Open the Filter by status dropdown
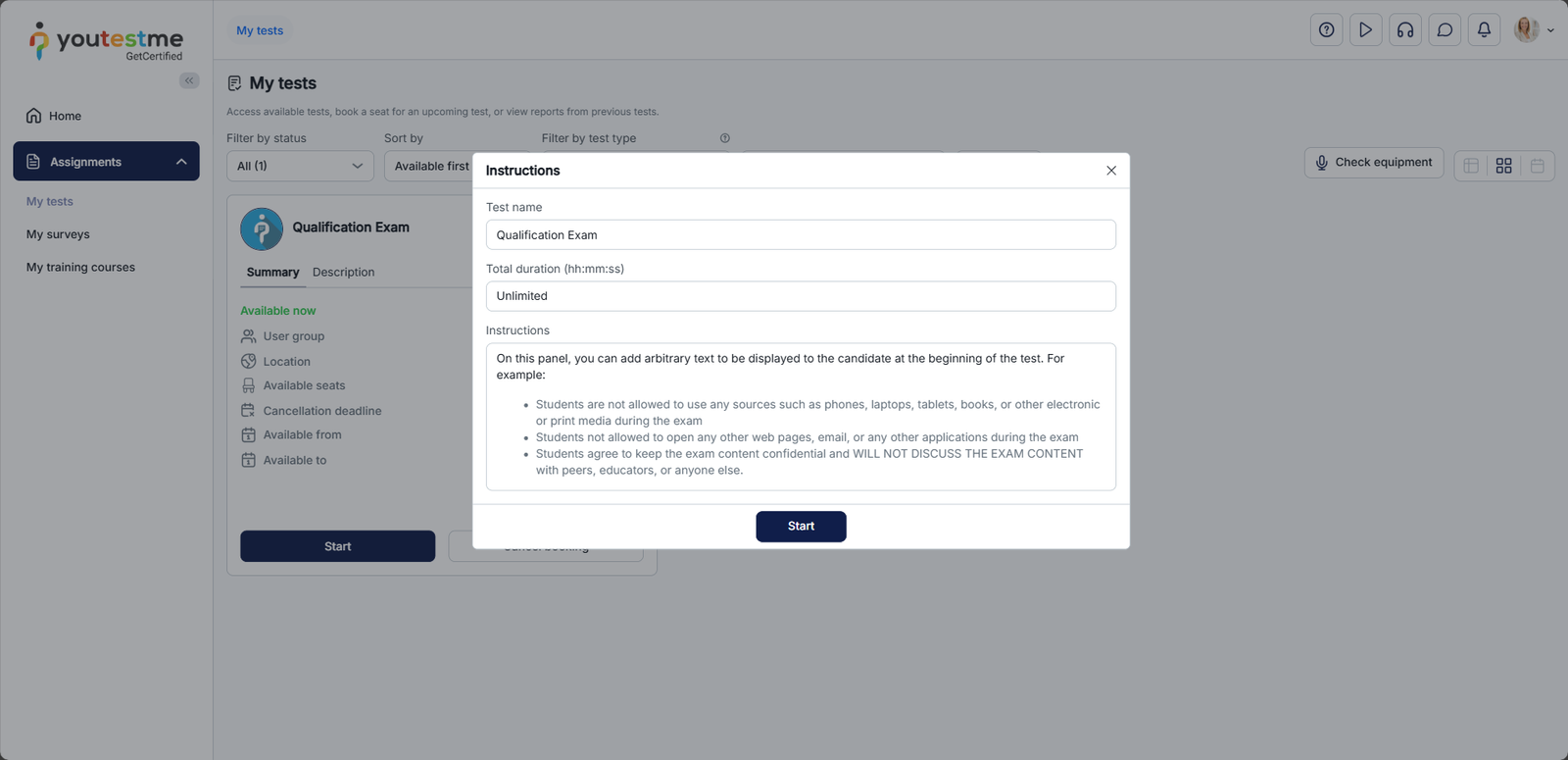The image size is (1568, 760). pyautogui.click(x=300, y=166)
